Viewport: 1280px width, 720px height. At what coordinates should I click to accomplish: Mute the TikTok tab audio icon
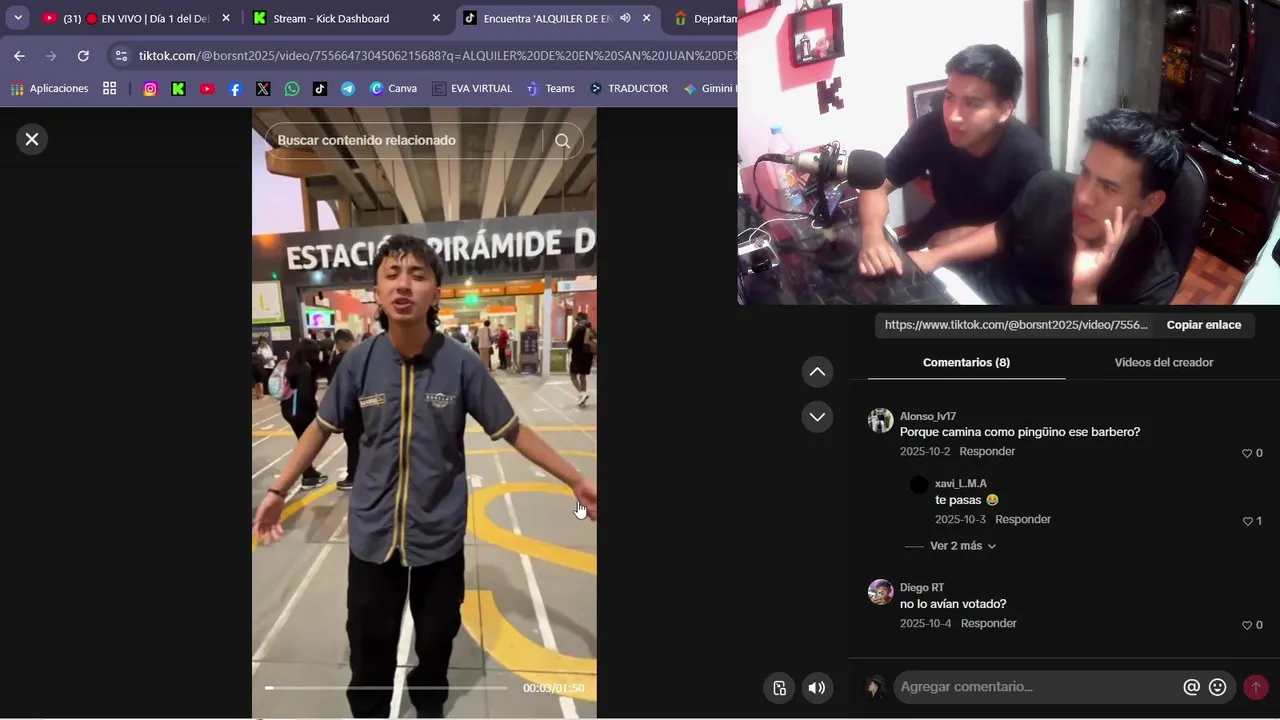click(625, 18)
